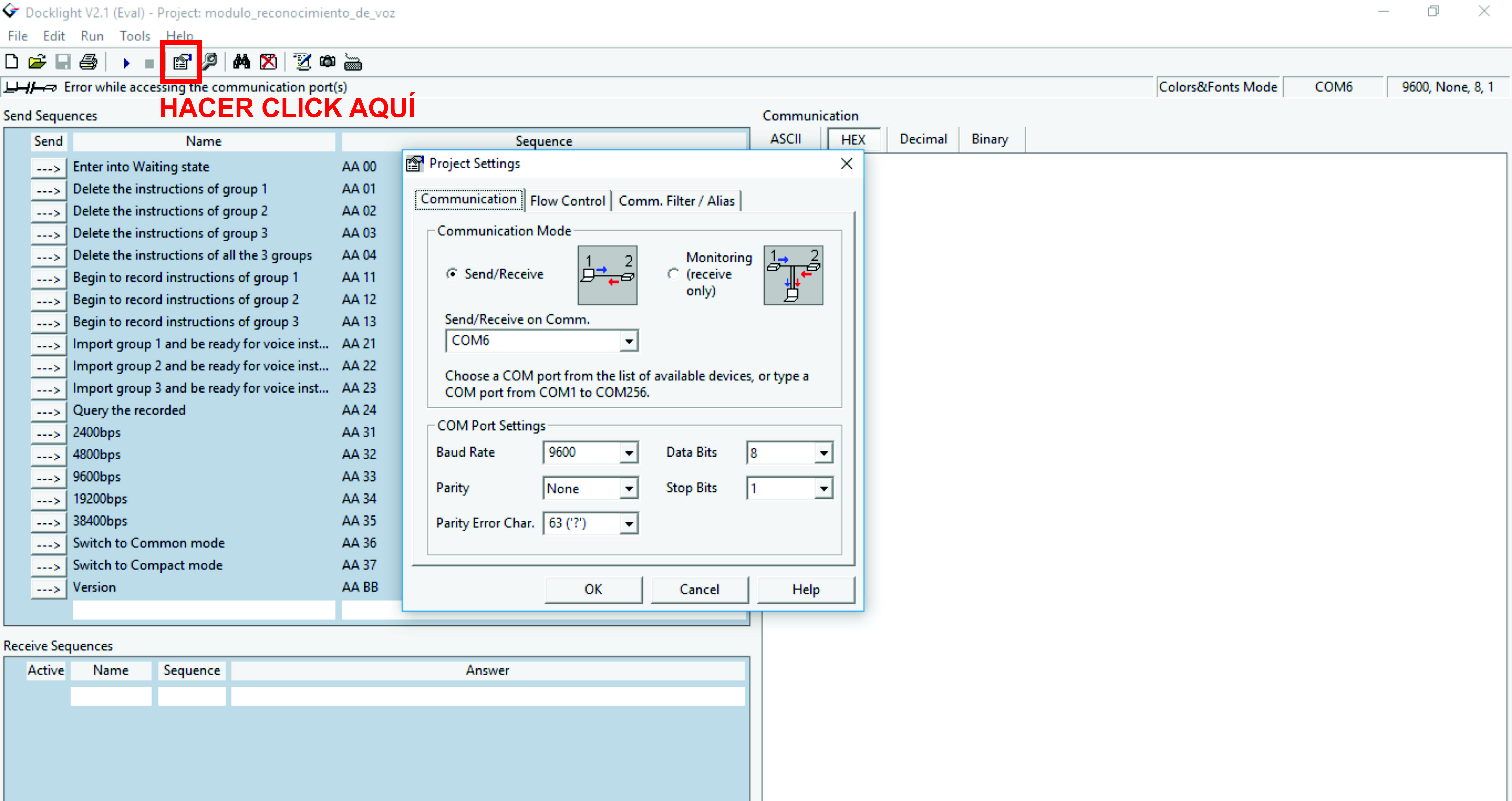Click the '19200bps' sequence name
Screen dimensions: 1512x801
[100, 499]
